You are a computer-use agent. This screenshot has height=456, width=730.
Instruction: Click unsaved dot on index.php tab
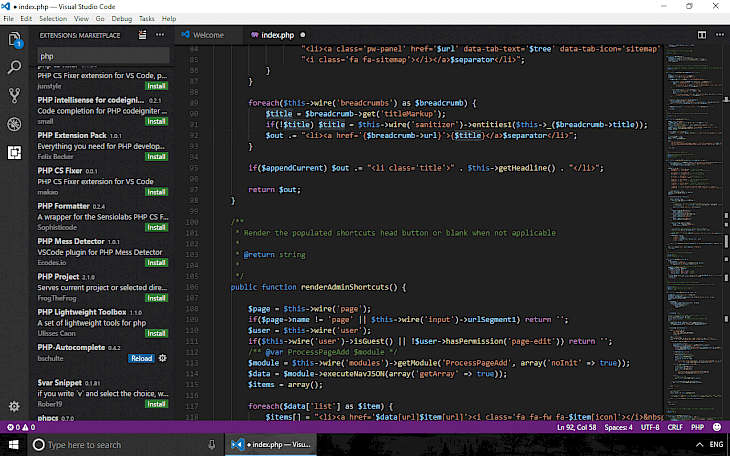(x=303, y=35)
